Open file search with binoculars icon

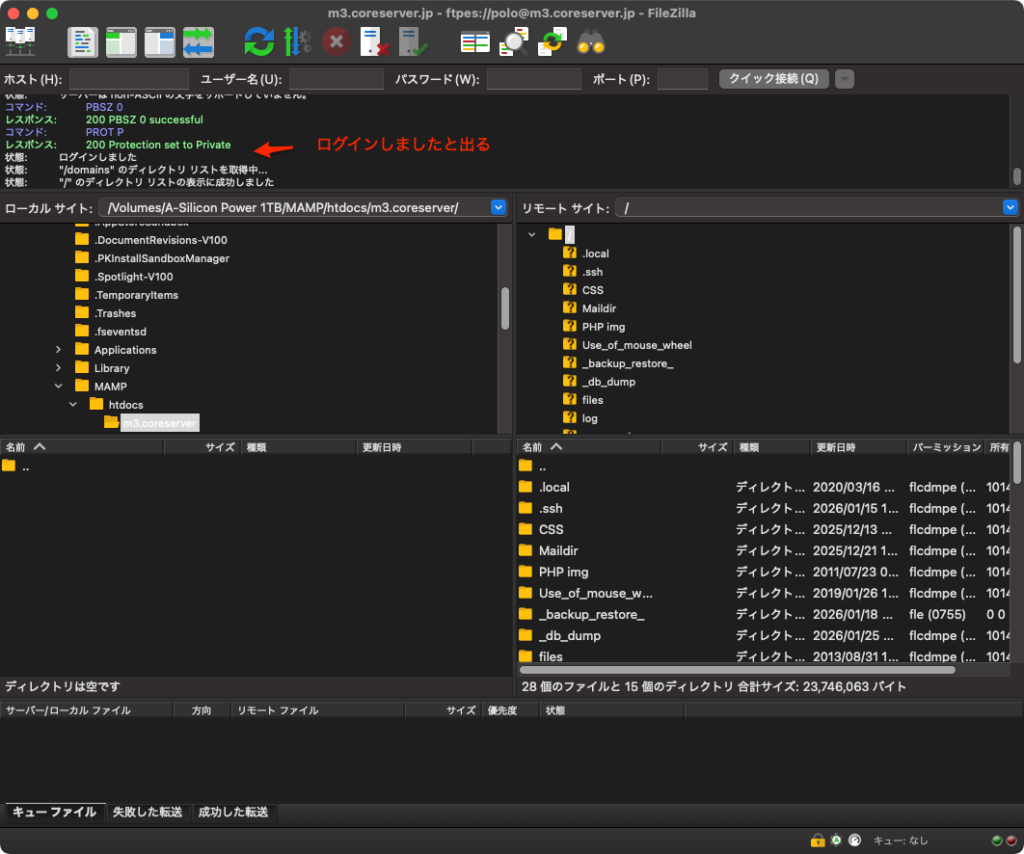coord(591,41)
